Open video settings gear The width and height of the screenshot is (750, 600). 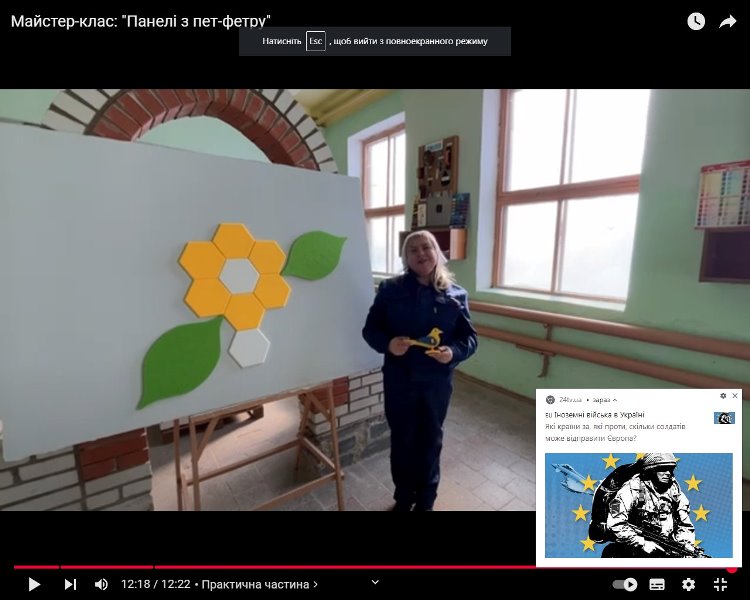click(x=688, y=584)
